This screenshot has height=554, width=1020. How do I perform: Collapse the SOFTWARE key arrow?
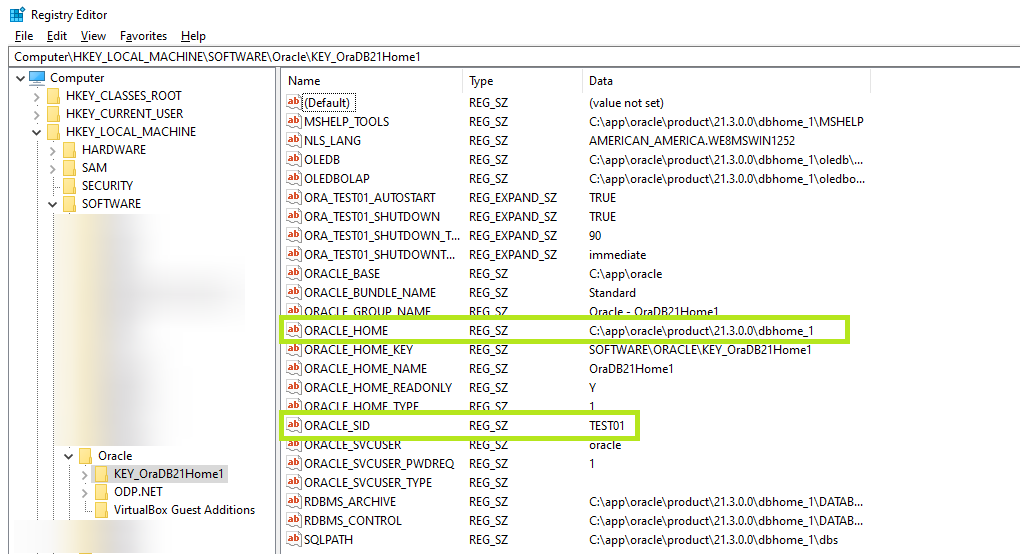tap(53, 204)
